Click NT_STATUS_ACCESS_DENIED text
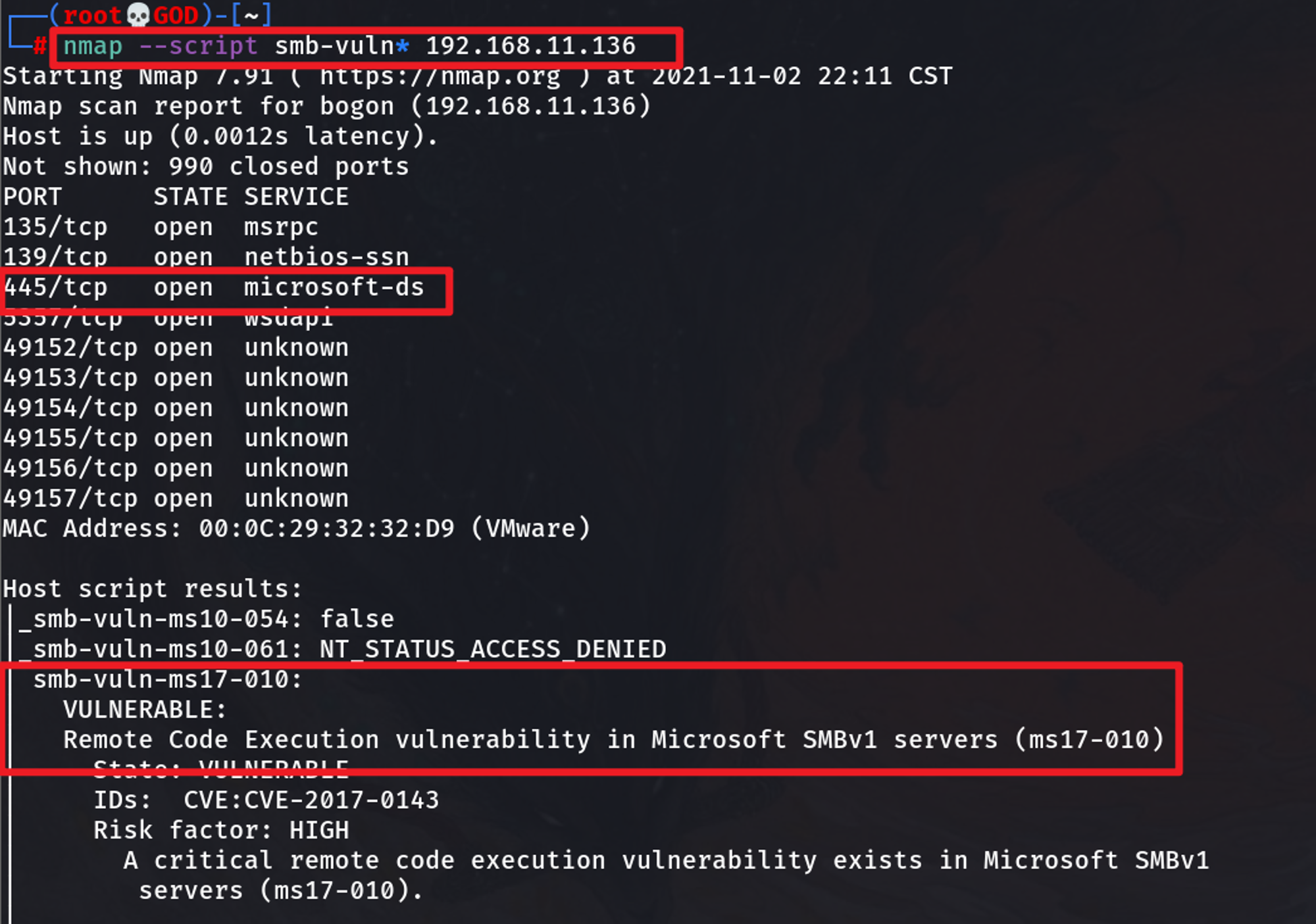Viewport: 1316px width, 924px height. coord(493,649)
